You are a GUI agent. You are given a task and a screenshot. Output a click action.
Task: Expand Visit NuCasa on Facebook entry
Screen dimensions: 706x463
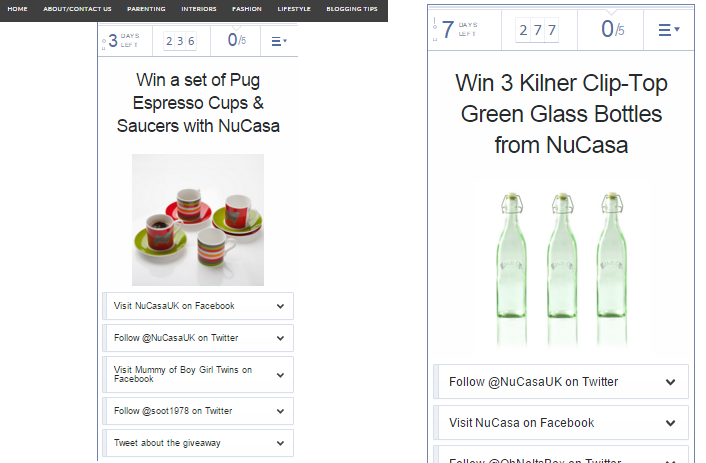(x=561, y=423)
